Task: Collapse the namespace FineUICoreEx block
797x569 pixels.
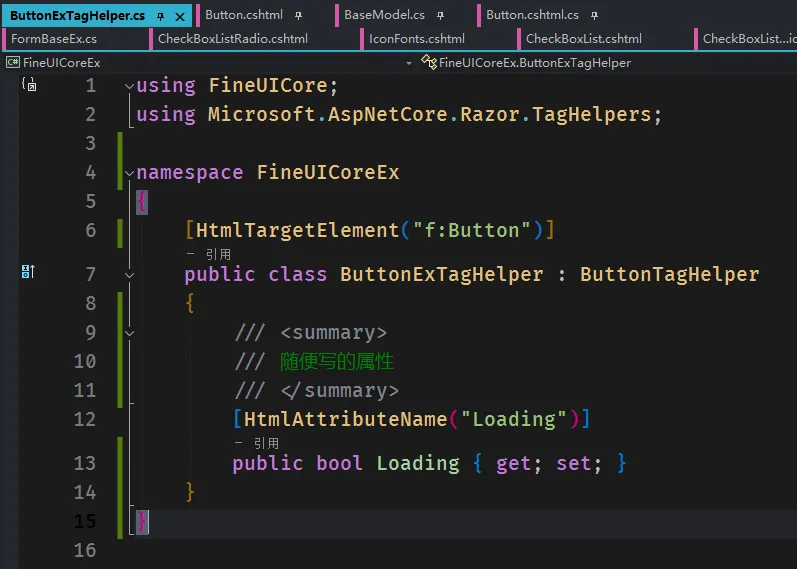Action: 130,173
